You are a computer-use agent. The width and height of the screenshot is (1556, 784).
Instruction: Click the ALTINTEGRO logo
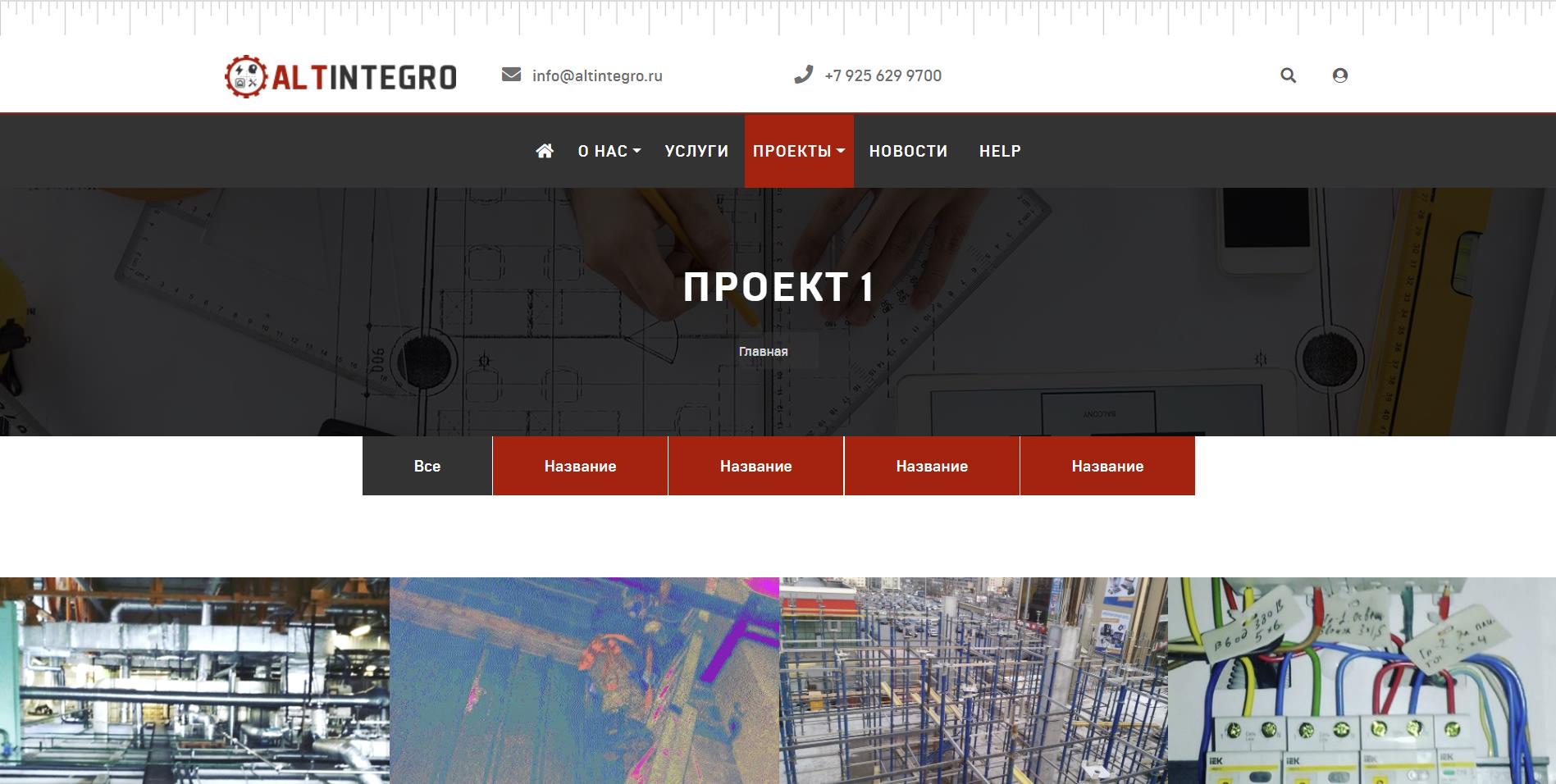pos(340,76)
